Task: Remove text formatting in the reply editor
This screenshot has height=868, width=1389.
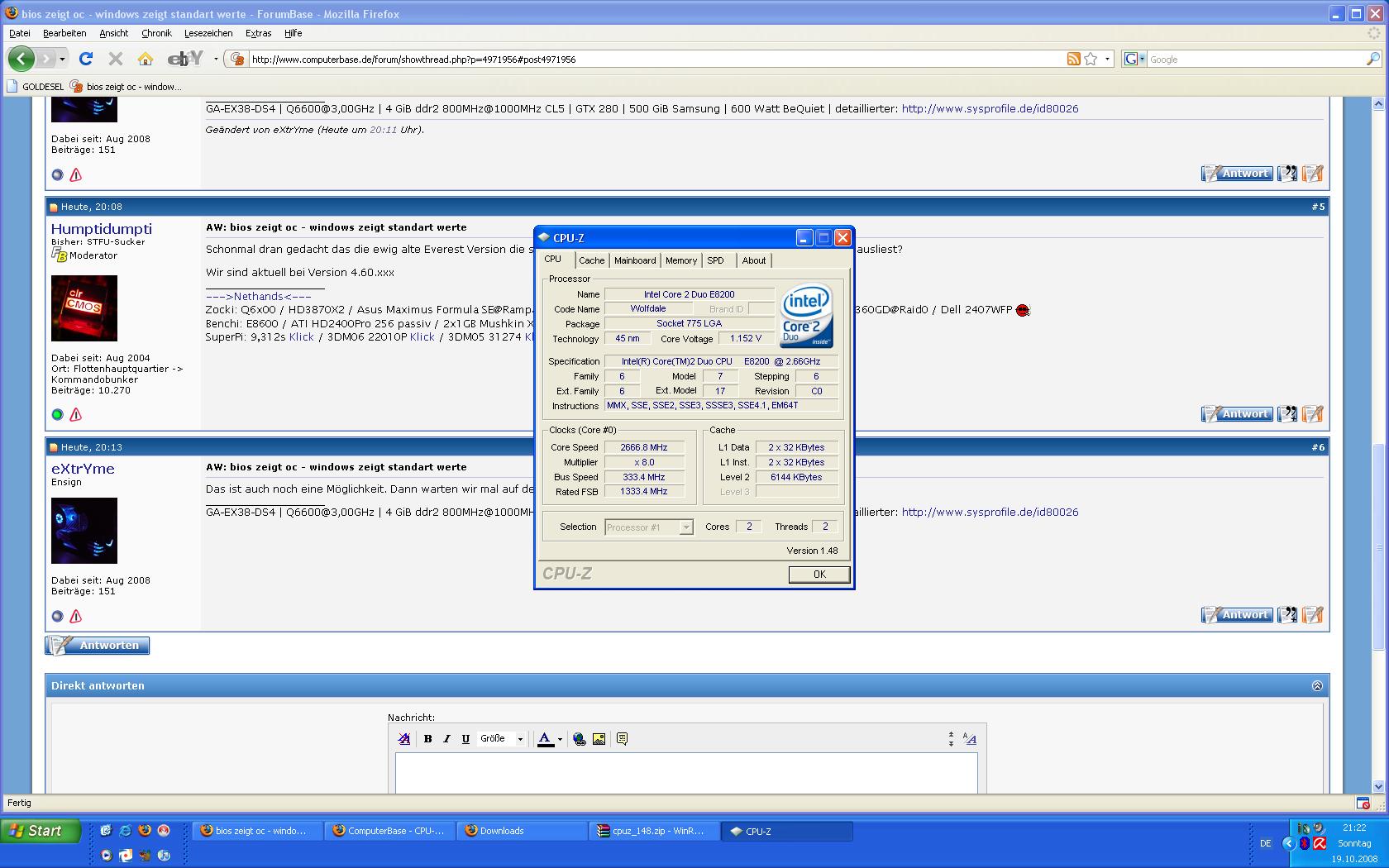Action: tap(404, 739)
